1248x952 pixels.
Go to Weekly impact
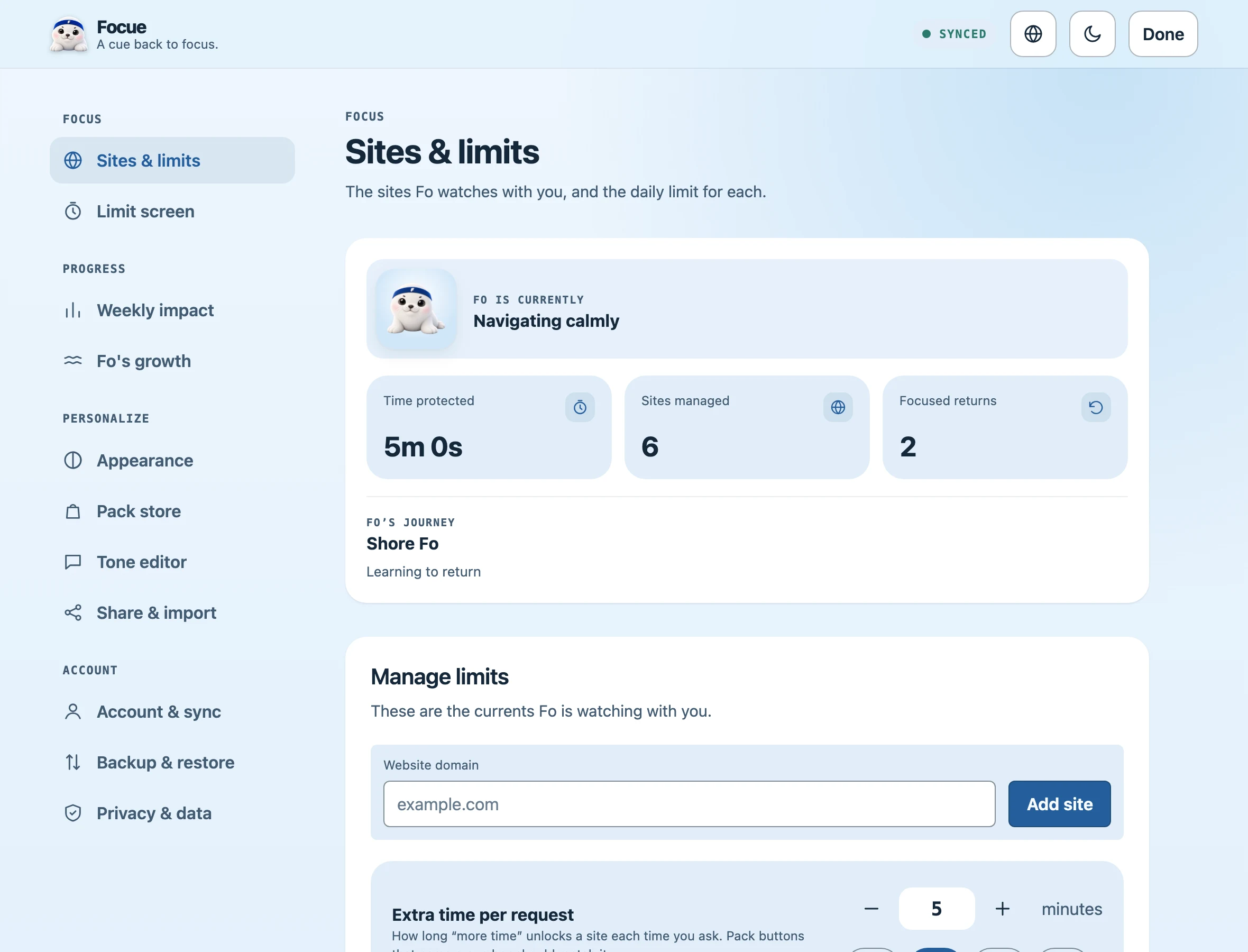click(172, 310)
